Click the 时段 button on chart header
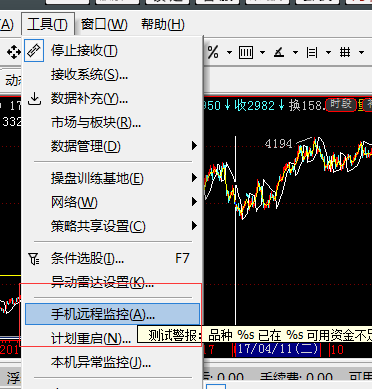The height and width of the screenshot is (389, 372). click(x=341, y=105)
